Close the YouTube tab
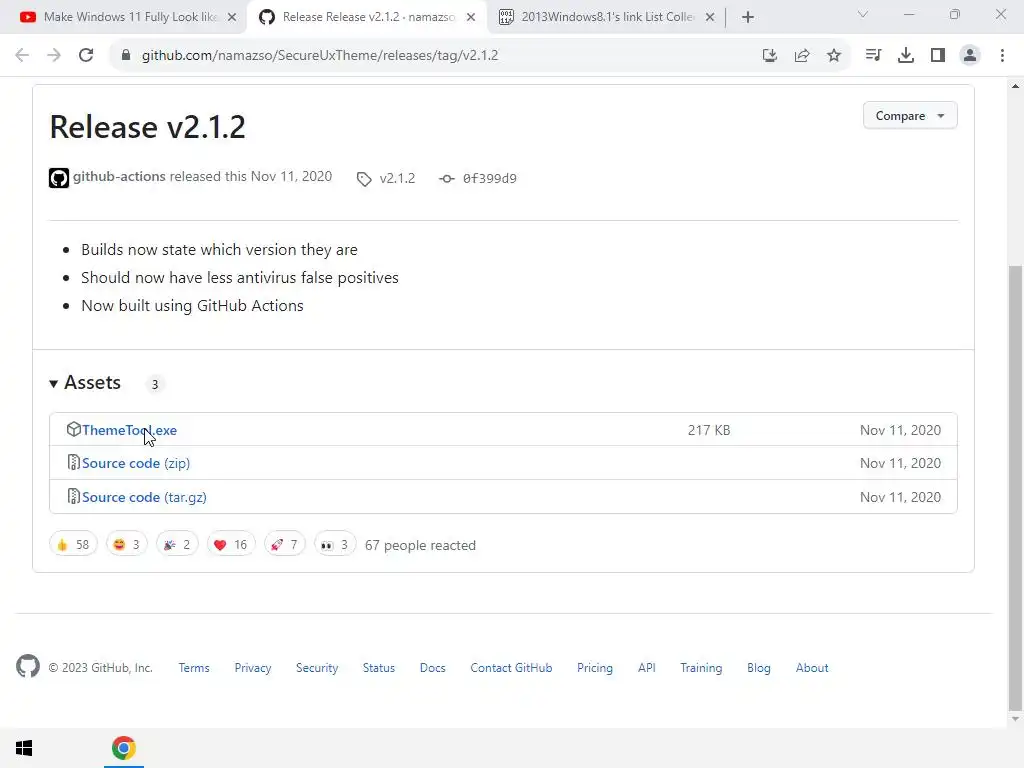The height and width of the screenshot is (768, 1024). click(232, 17)
